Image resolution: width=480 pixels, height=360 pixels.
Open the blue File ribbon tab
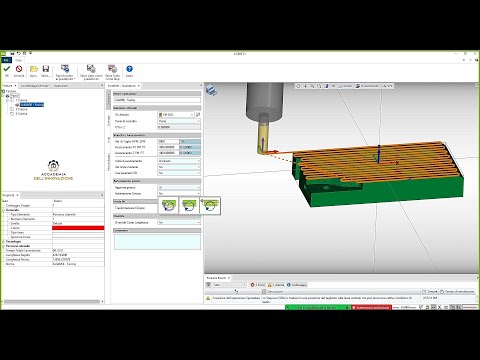coord(6,60)
